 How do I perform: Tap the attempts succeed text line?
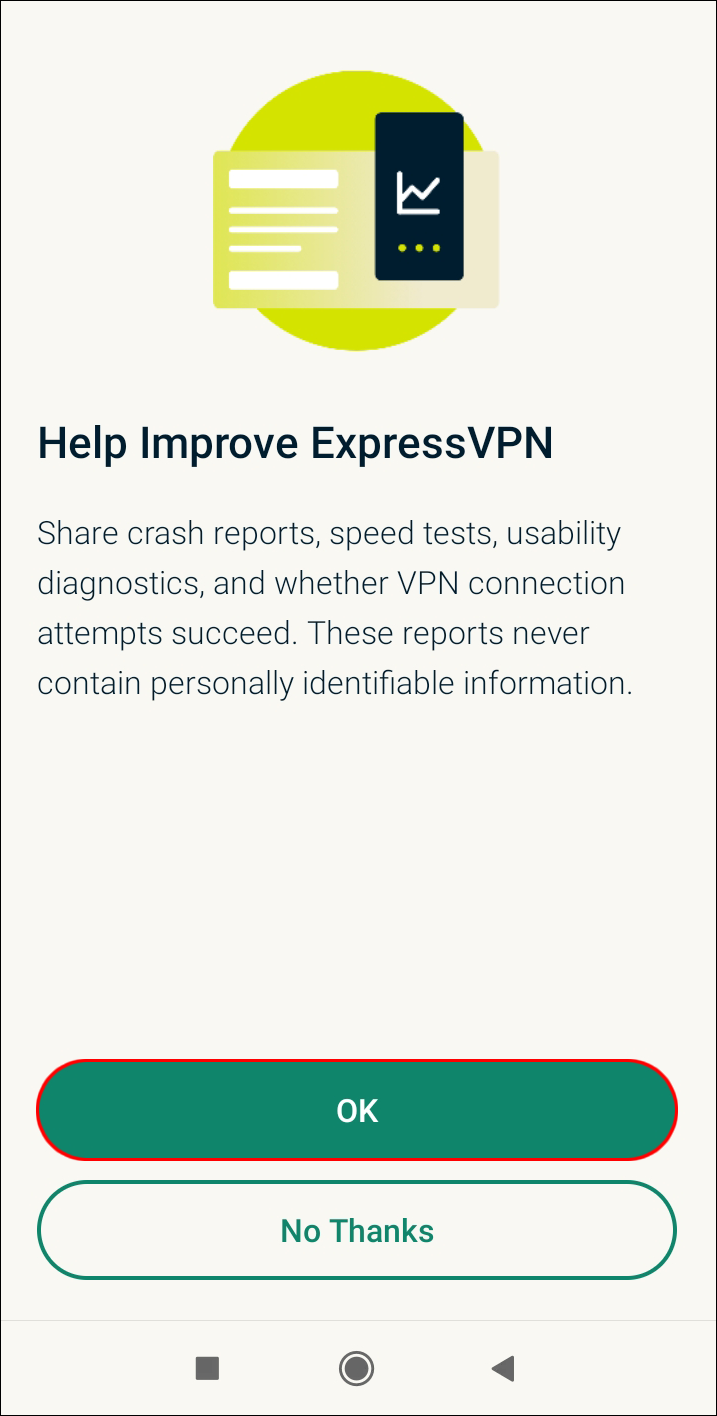[x=313, y=633]
